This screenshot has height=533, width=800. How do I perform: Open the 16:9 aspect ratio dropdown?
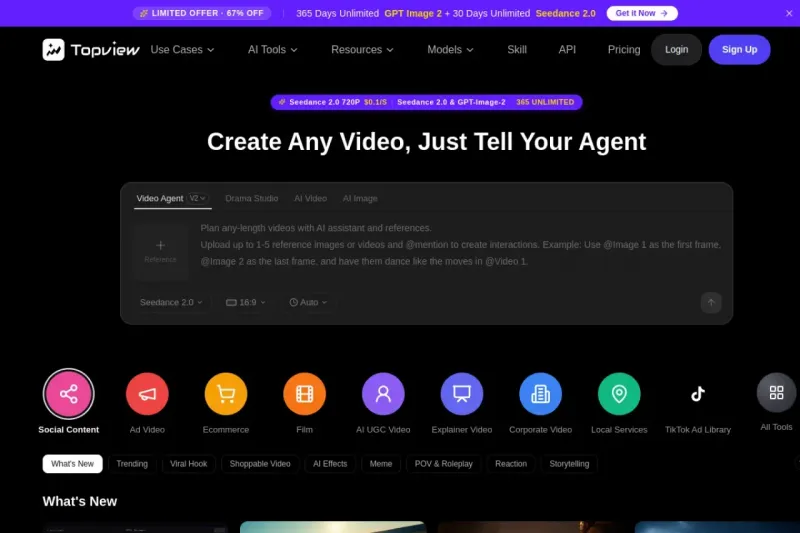(x=245, y=302)
